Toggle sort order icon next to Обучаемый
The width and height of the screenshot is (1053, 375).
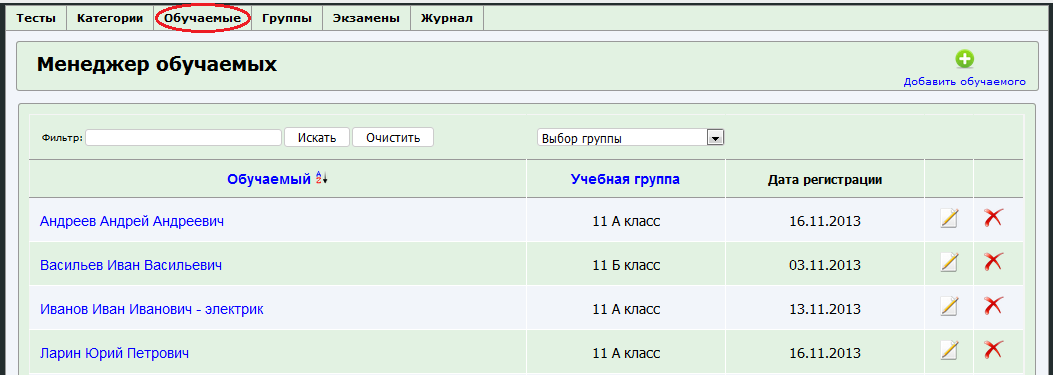(x=322, y=178)
